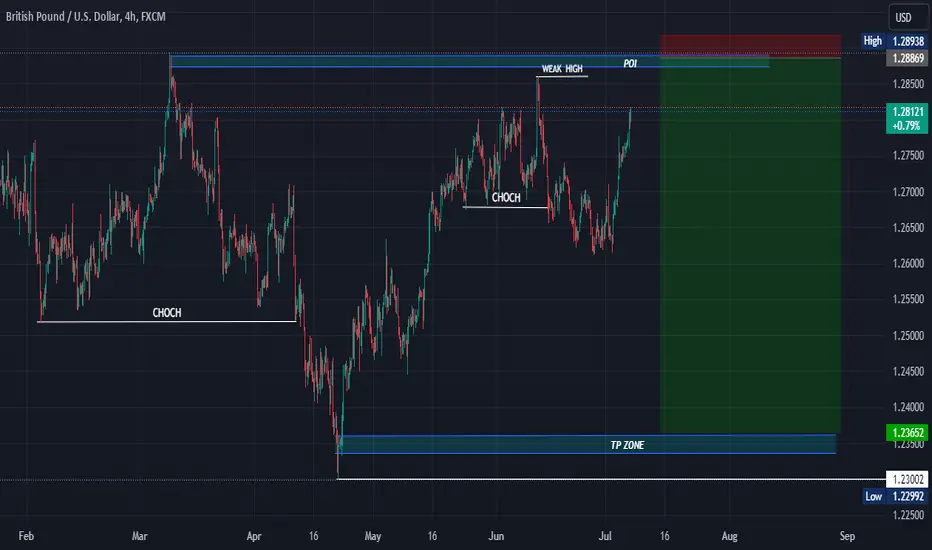Click the 1.25000 price scale value
Screen dimensions: 932x550
pos(908,335)
